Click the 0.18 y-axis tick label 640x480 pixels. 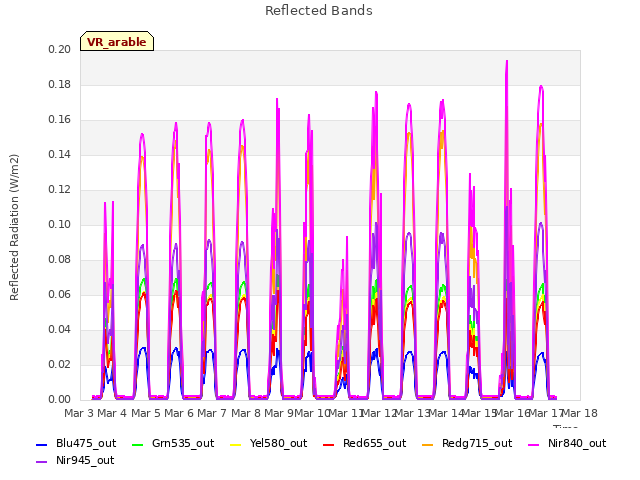pyautogui.click(x=60, y=84)
